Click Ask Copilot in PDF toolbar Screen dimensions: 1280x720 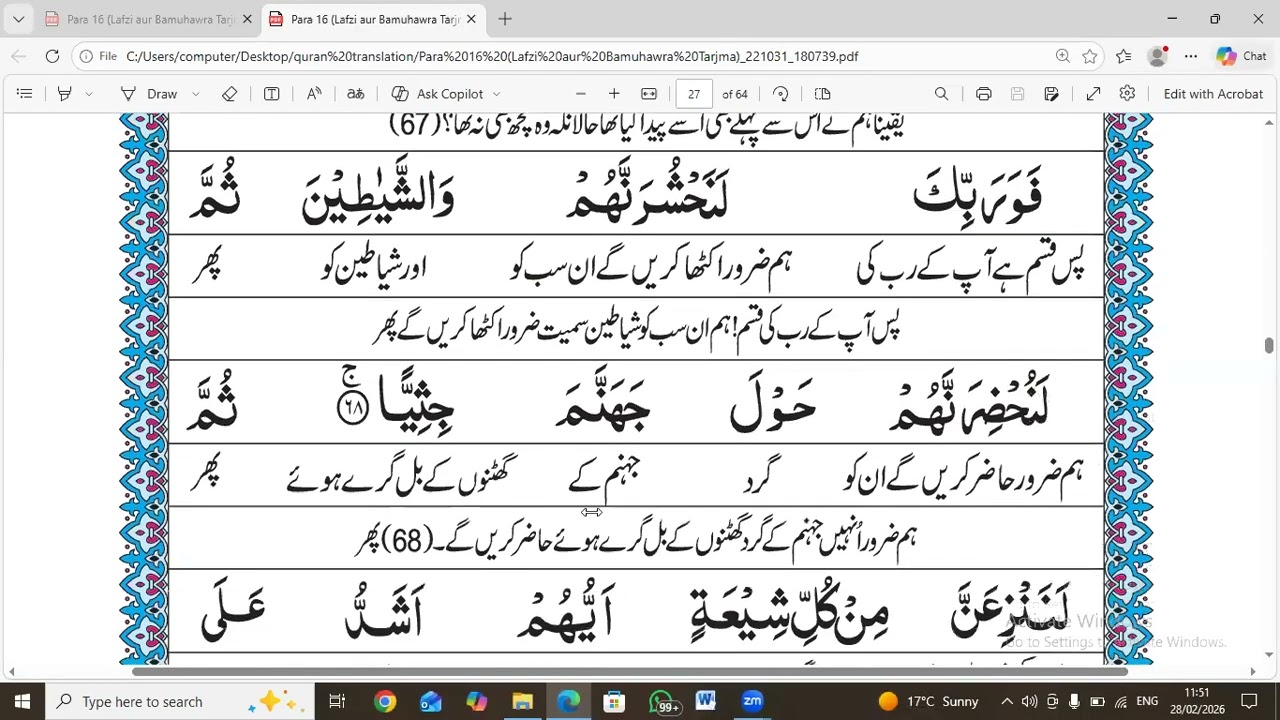coord(438,94)
